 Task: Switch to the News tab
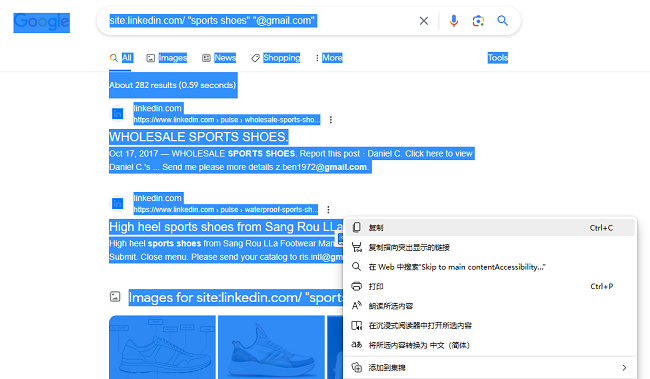coord(219,58)
